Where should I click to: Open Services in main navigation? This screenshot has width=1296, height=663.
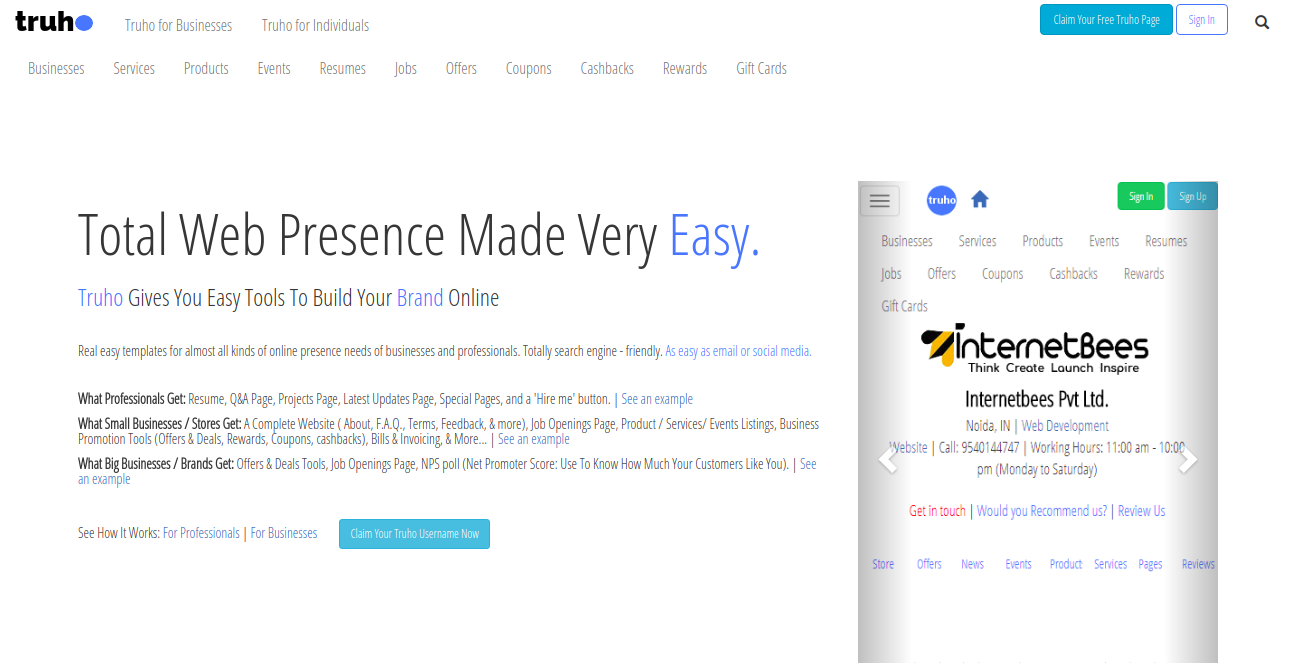pyautogui.click(x=134, y=68)
